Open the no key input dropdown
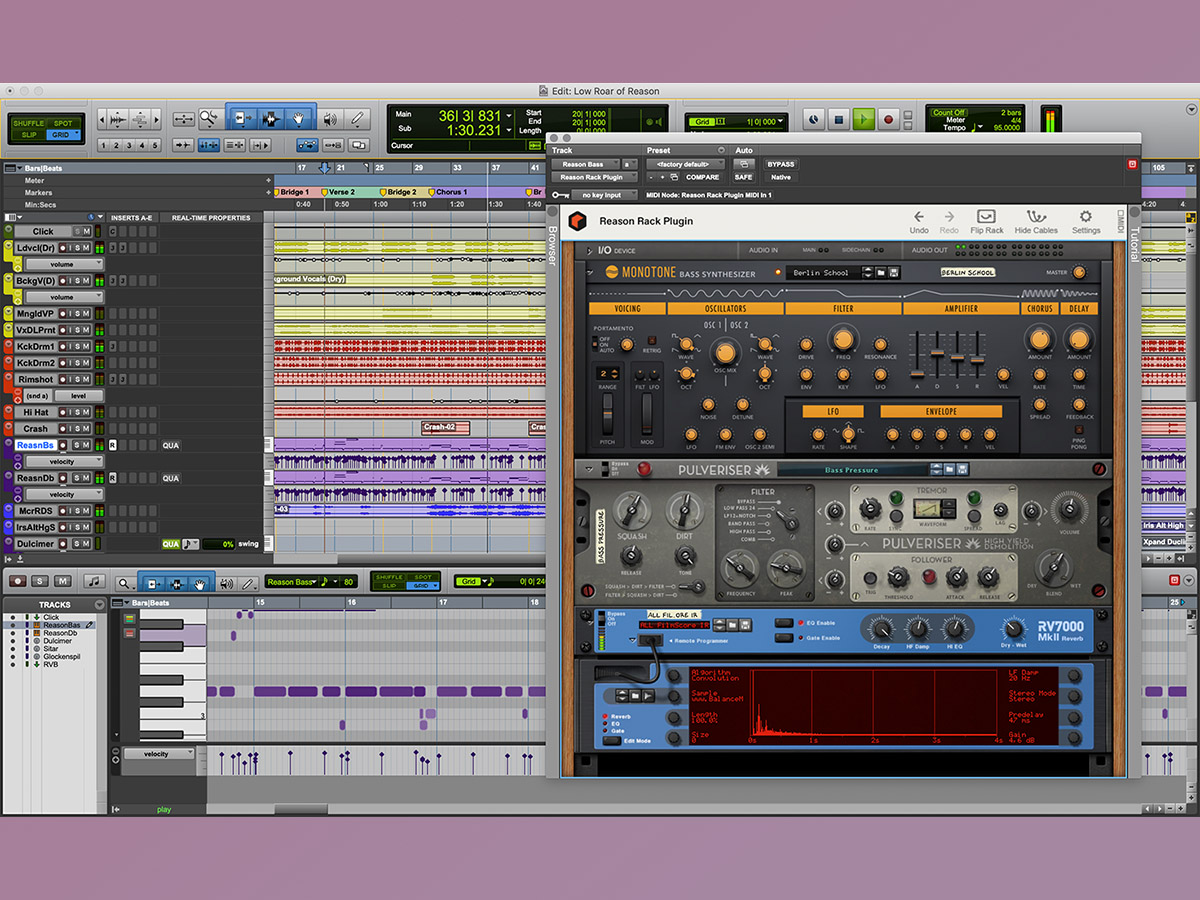This screenshot has width=1200, height=900. click(603, 195)
